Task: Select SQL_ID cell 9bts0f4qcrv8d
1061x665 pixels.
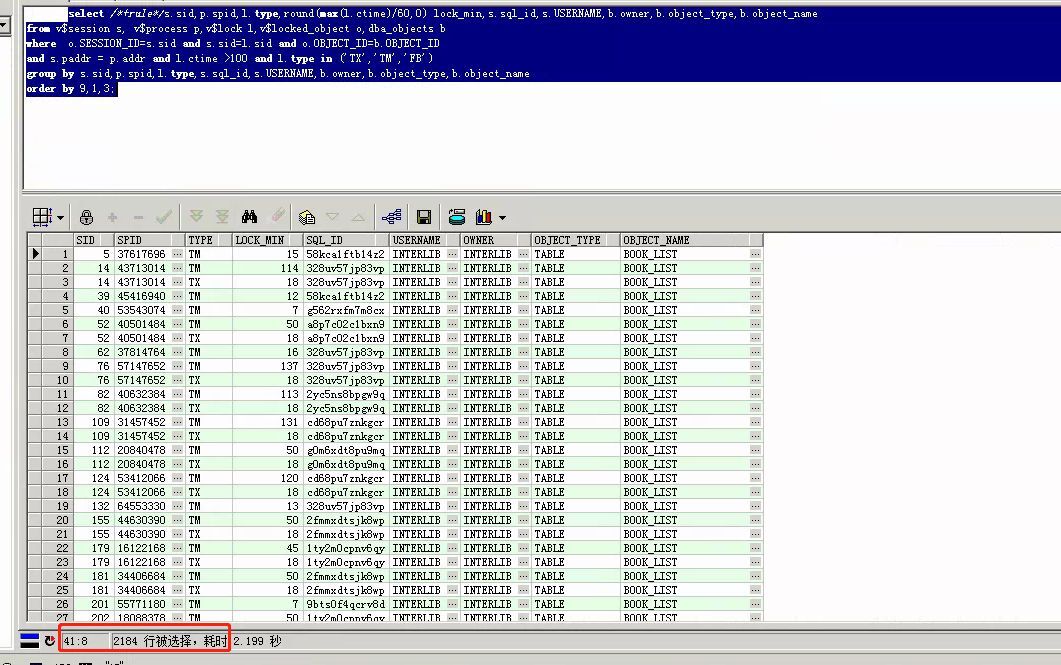Action: [346, 604]
